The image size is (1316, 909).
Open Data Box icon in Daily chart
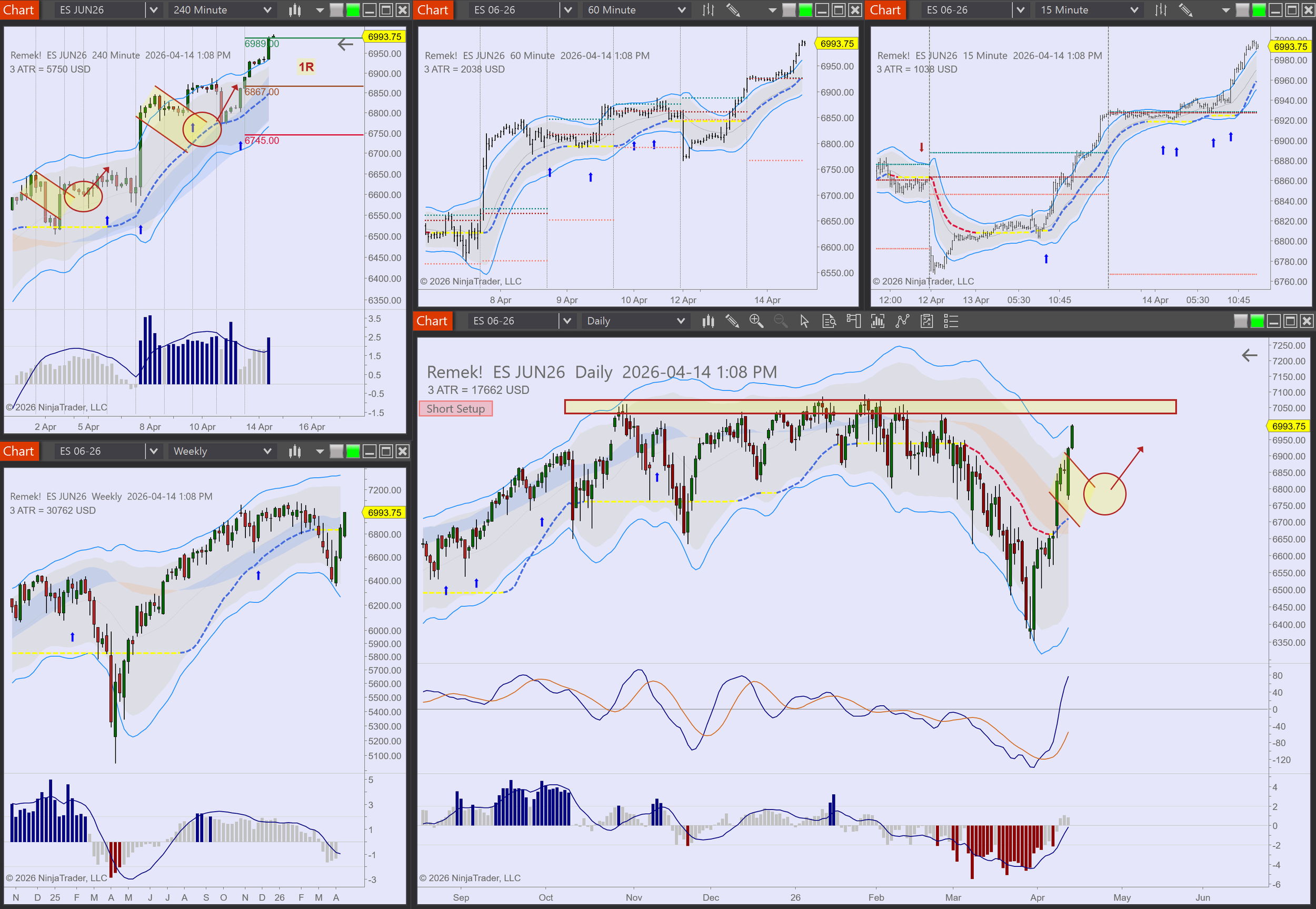(x=829, y=321)
